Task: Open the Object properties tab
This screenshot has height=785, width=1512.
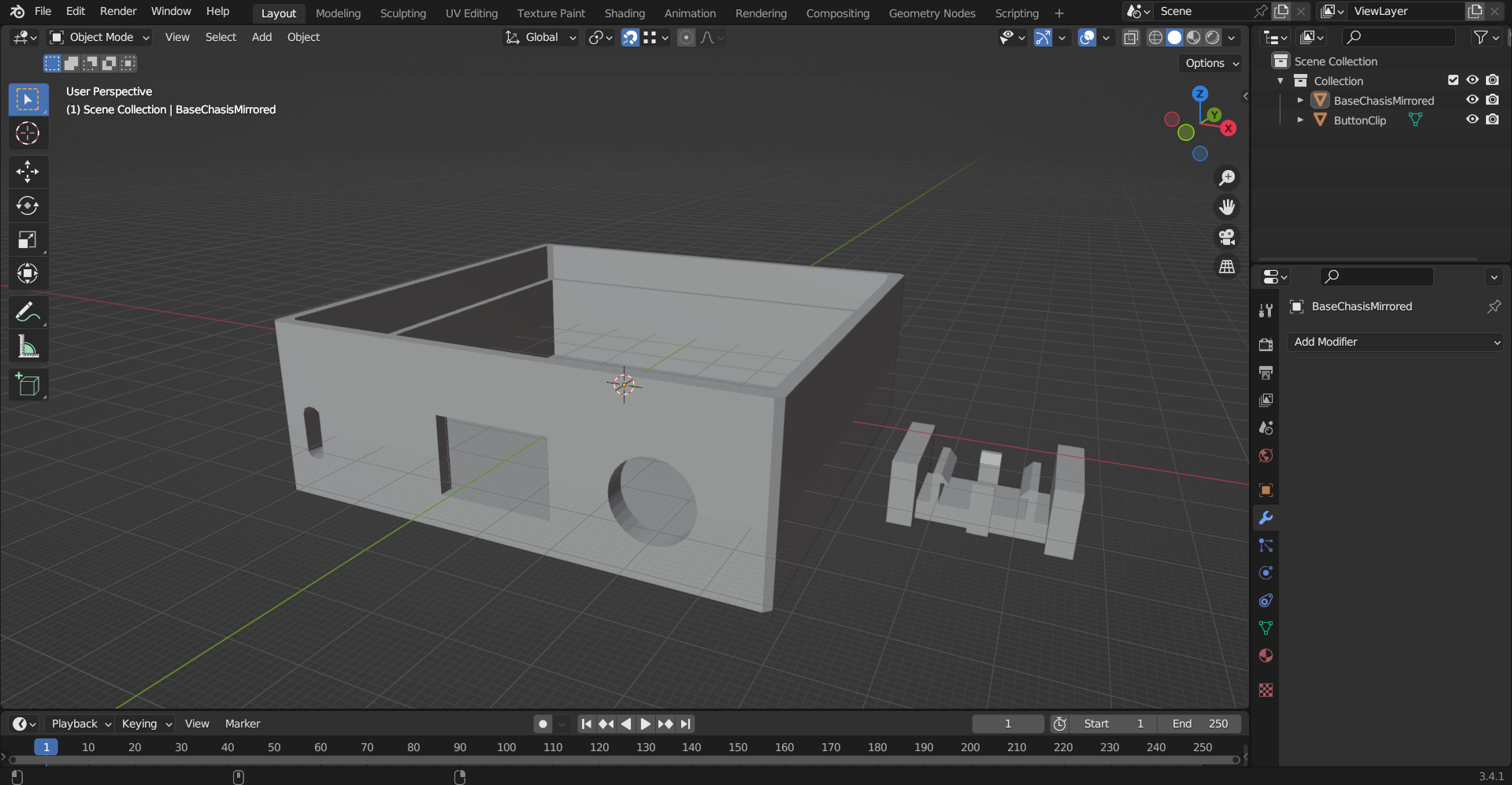Action: 1266,490
